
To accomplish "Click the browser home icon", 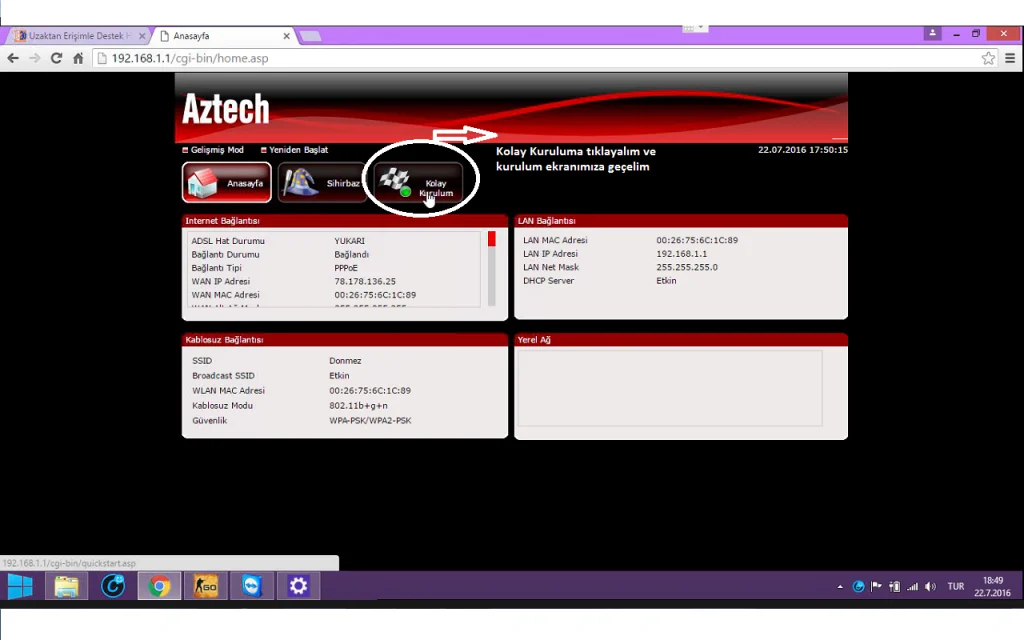I will [x=78, y=58].
